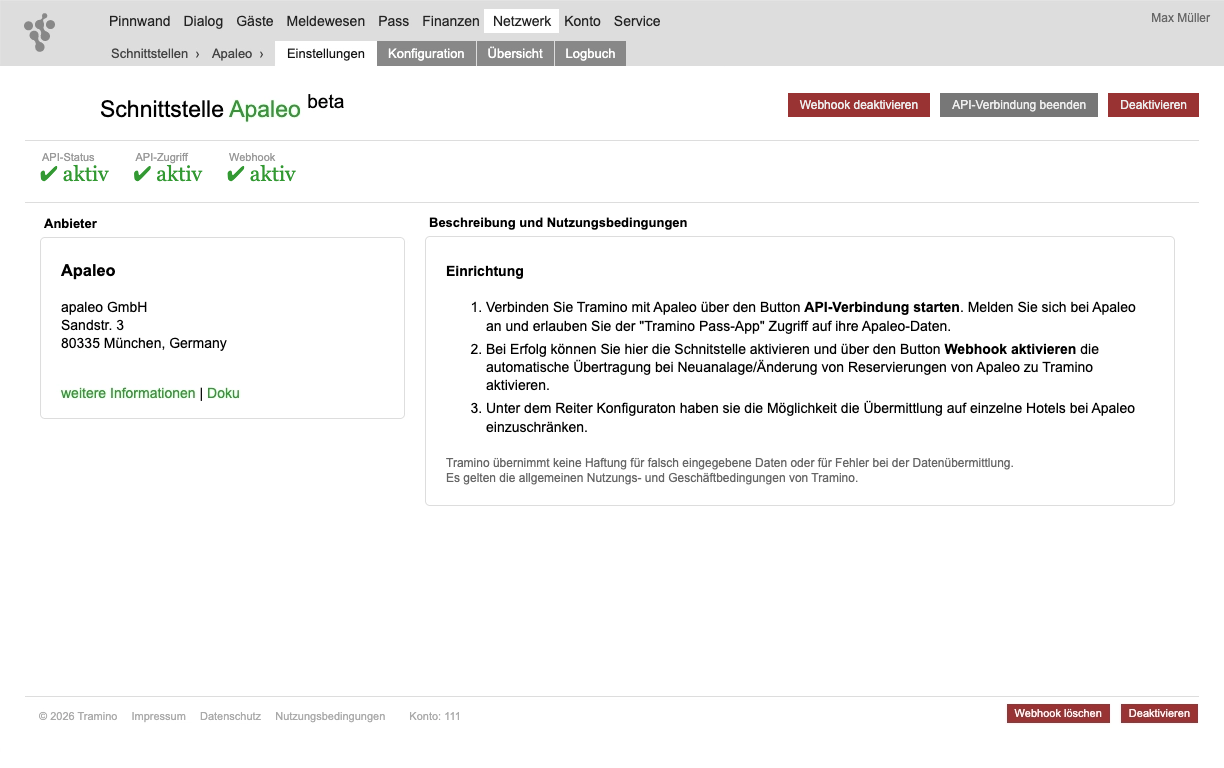Open the Datenschutz footer link
The width and height of the screenshot is (1224, 768).
click(x=230, y=716)
